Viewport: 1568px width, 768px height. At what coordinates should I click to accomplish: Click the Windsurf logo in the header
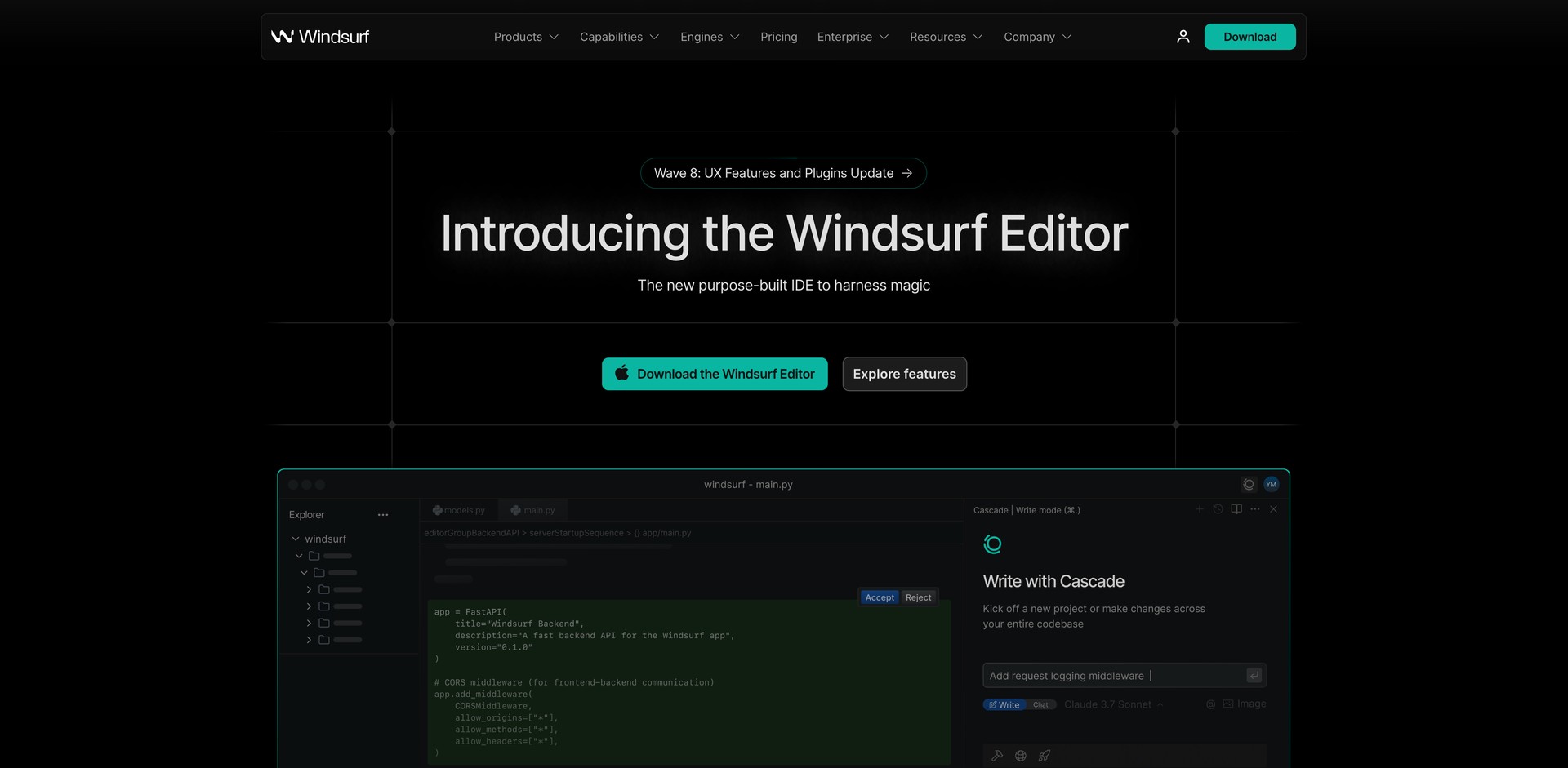click(x=319, y=37)
